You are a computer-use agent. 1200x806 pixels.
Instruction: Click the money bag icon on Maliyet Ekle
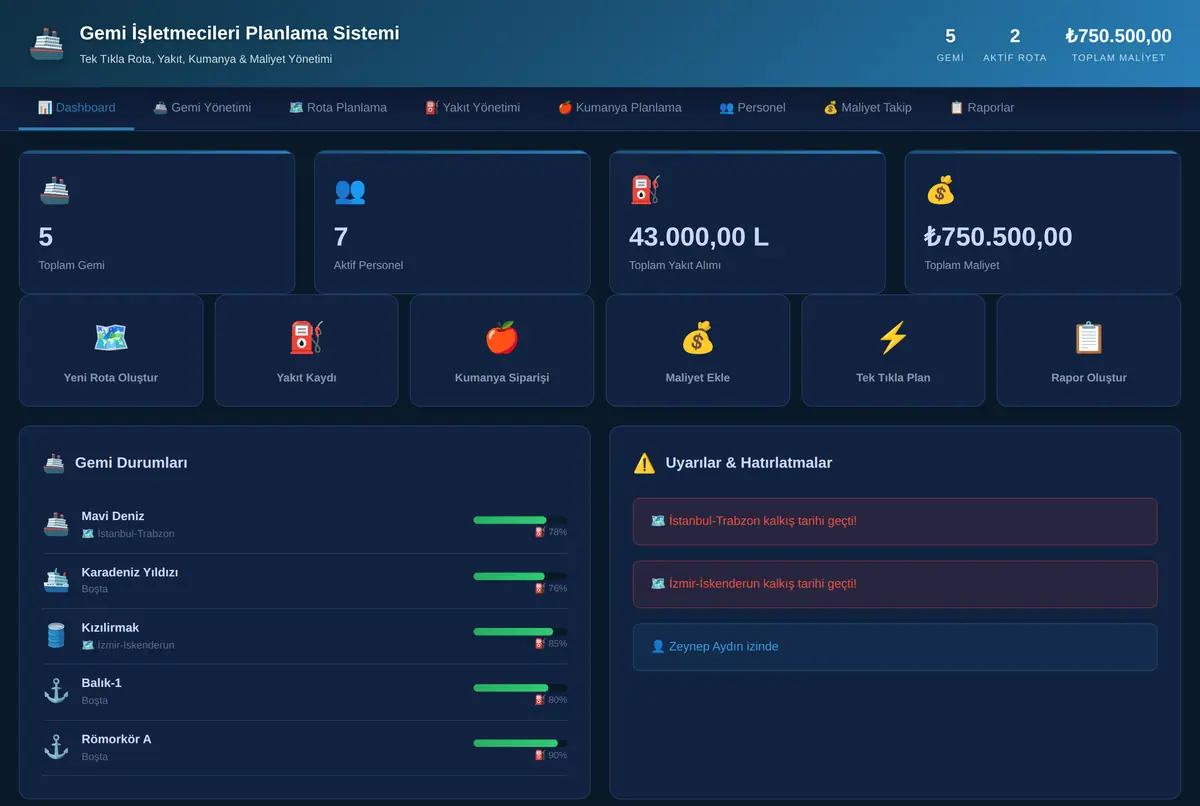click(697, 337)
